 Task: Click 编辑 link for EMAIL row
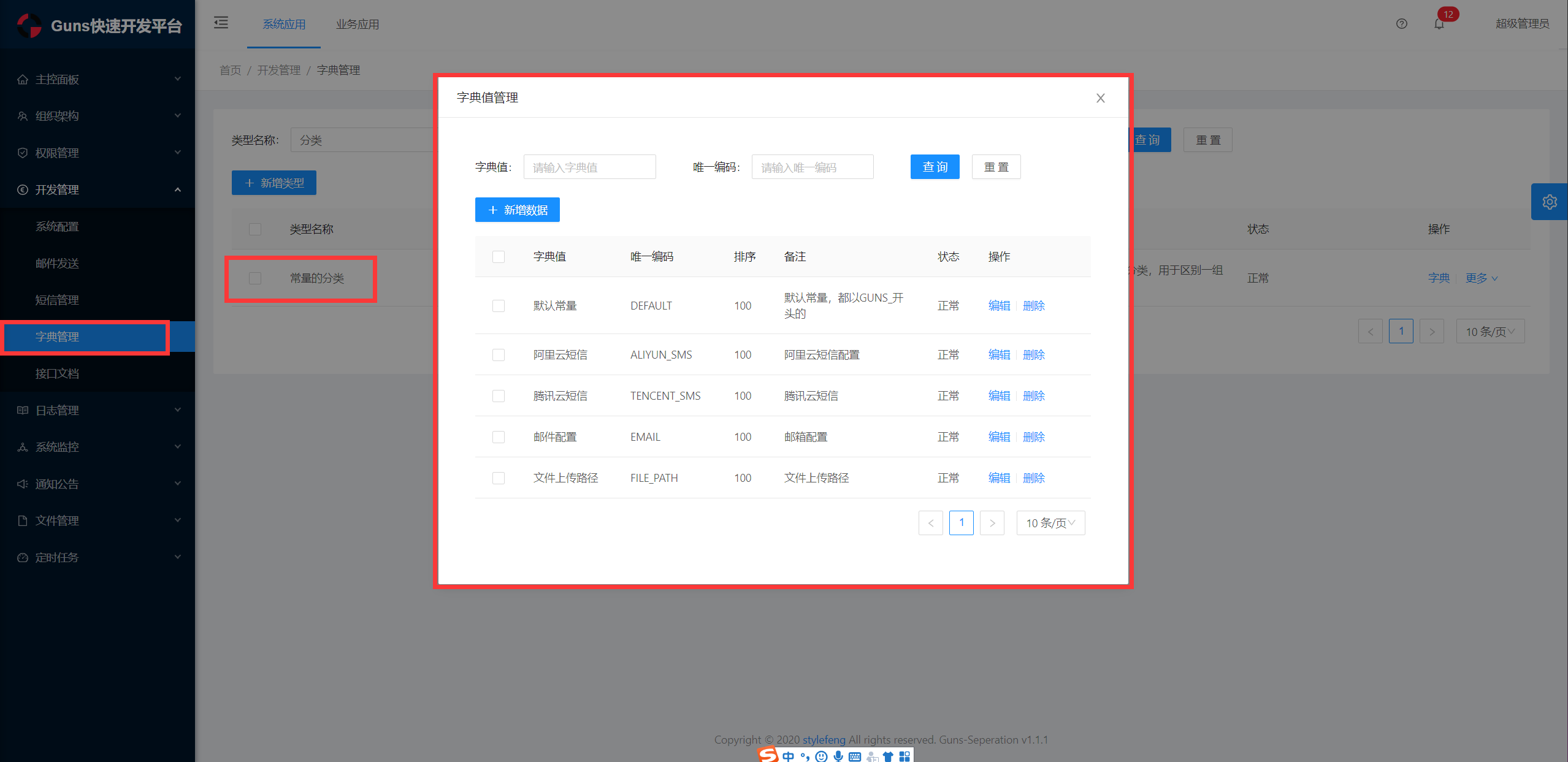pos(998,437)
